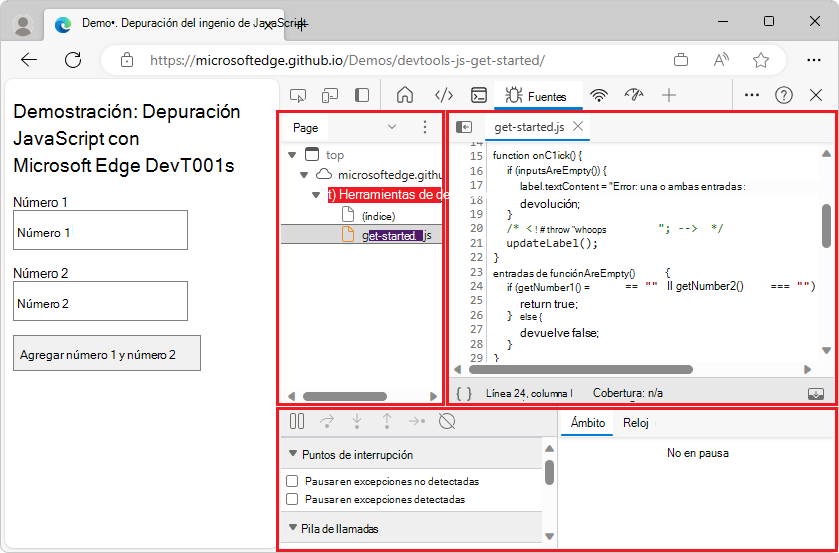This screenshot has width=839, height=553.
Task: Click Cobertura: n/a status text
Action: [628, 393]
